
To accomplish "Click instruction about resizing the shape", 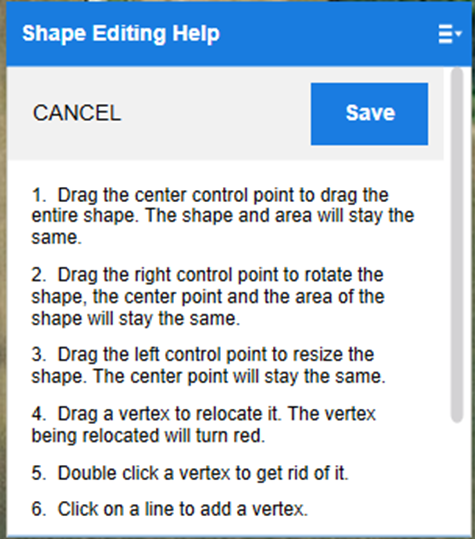I will tap(208, 365).
